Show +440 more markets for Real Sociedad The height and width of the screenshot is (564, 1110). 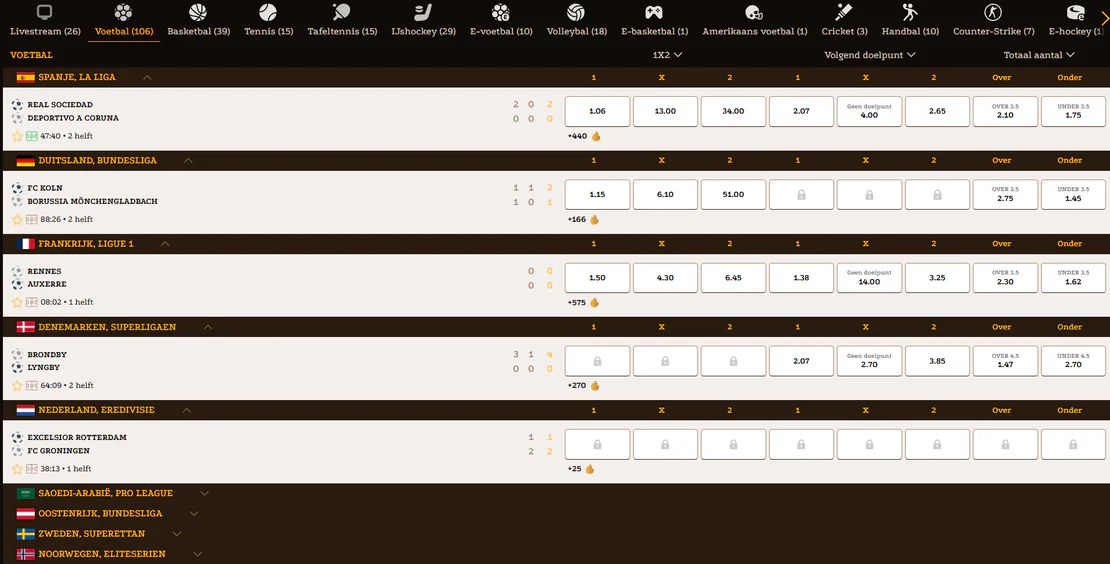pyautogui.click(x=584, y=136)
